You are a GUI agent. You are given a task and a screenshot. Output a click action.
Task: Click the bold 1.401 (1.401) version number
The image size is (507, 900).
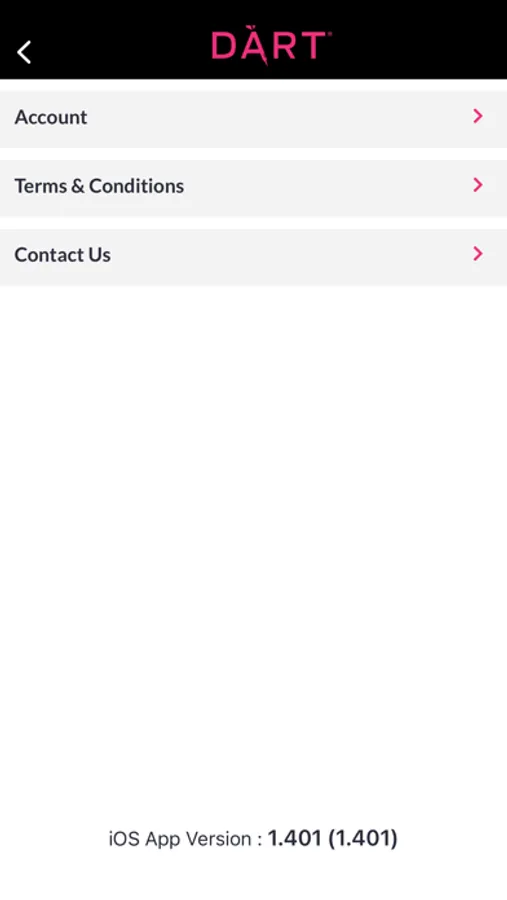(x=332, y=839)
